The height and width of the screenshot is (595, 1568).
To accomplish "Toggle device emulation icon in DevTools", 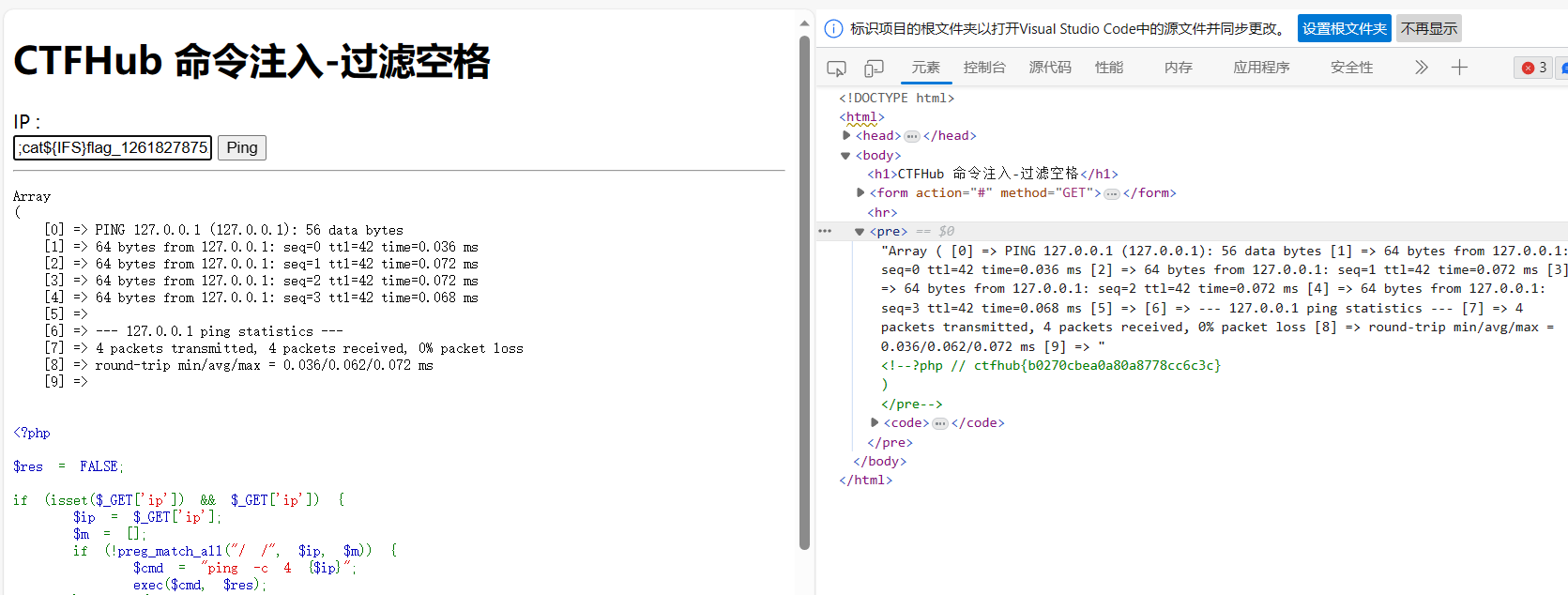I will point(874,68).
